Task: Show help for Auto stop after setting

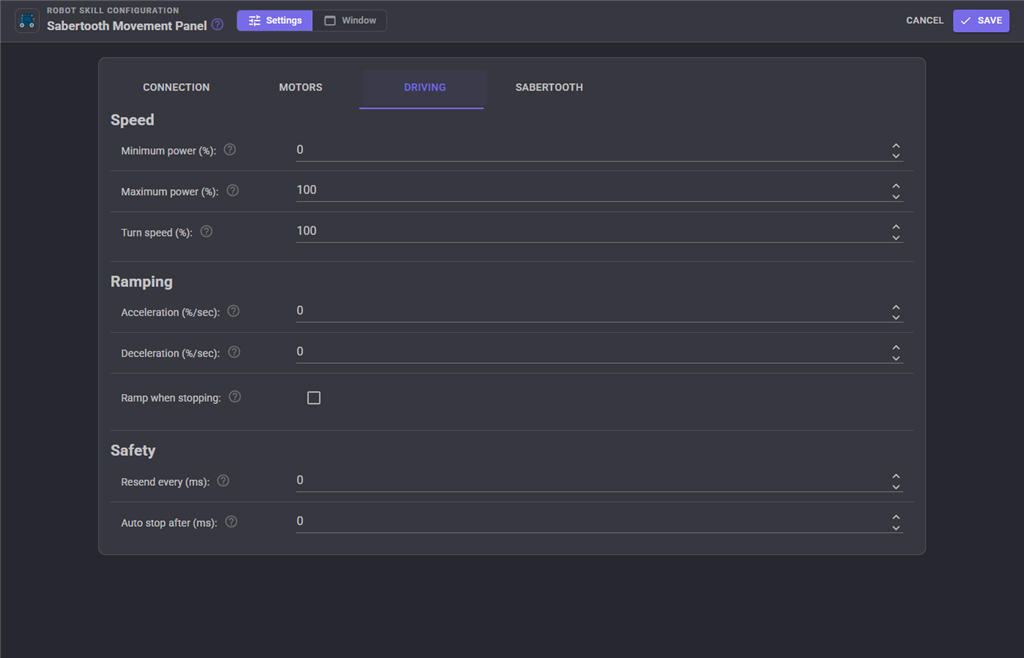Action: 231,522
